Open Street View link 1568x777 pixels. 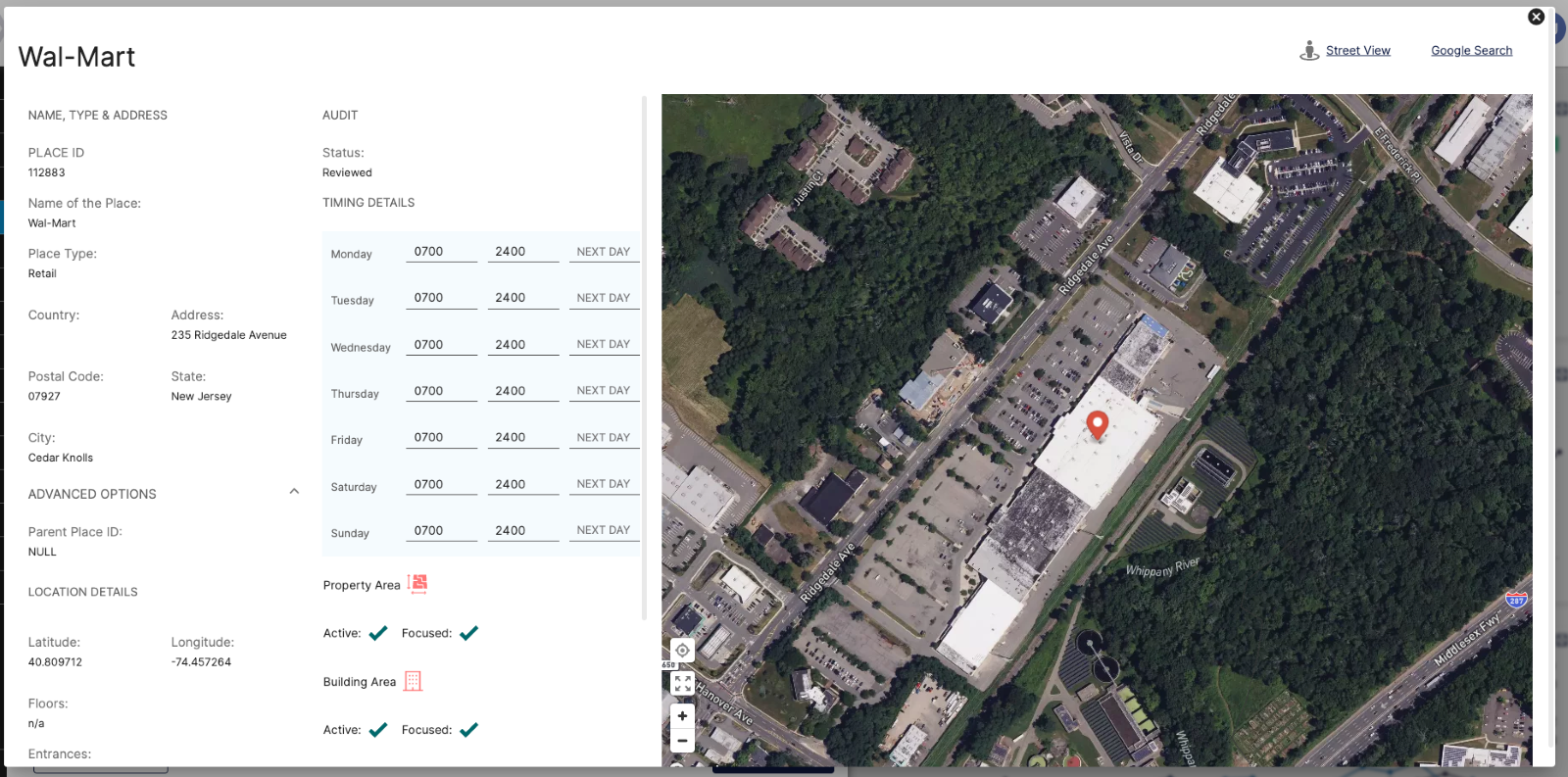pos(1357,51)
